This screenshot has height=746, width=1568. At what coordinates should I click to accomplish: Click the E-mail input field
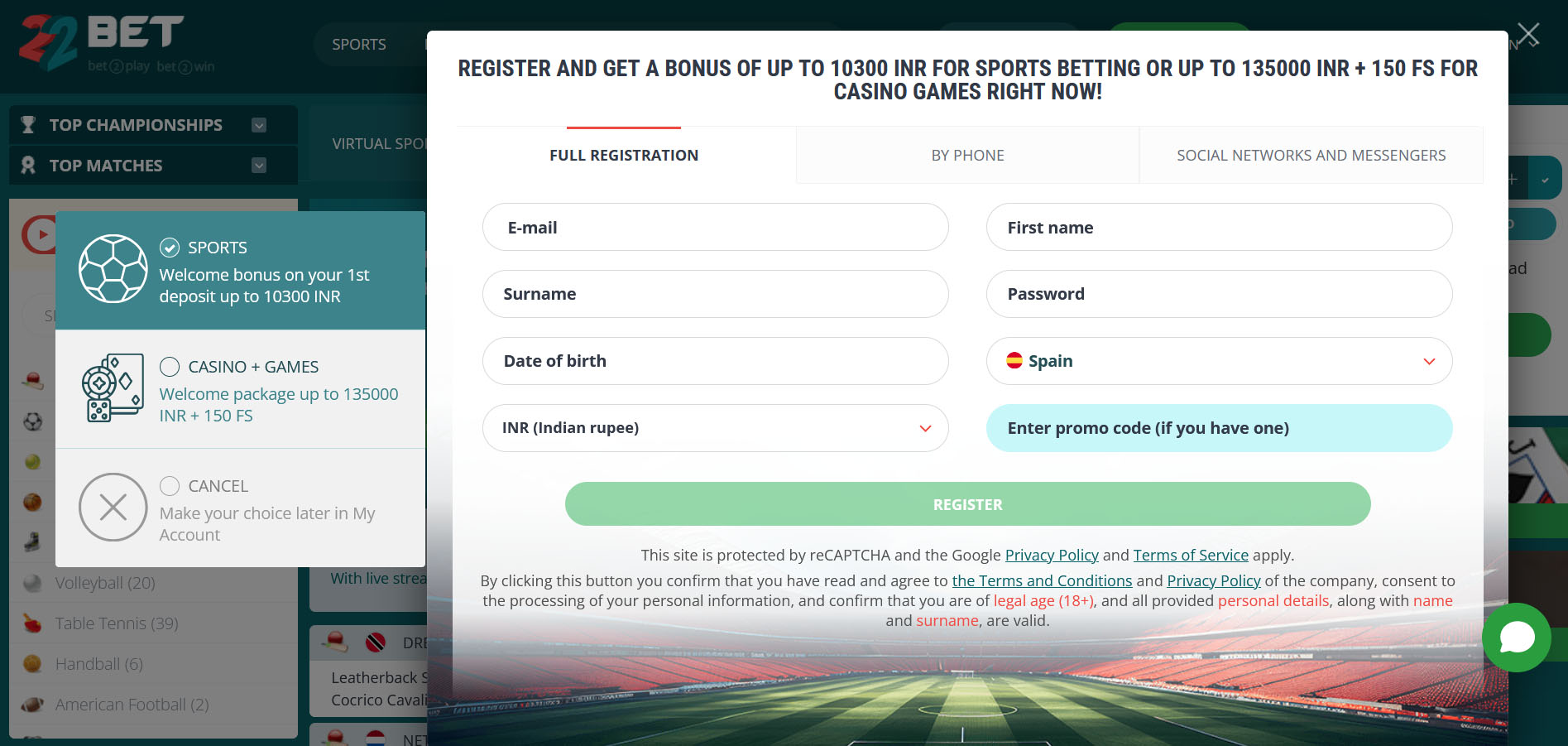pos(715,228)
